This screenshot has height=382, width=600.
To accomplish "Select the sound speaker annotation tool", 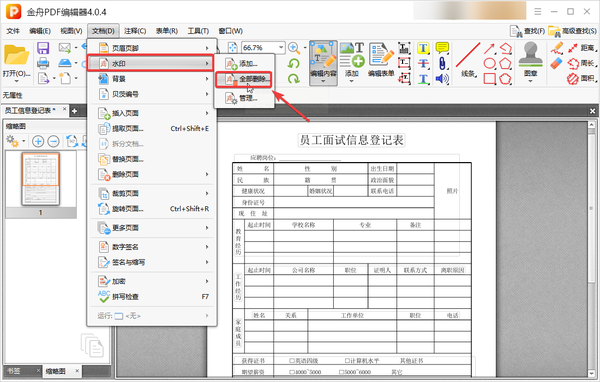I will pyautogui.click(x=442, y=79).
